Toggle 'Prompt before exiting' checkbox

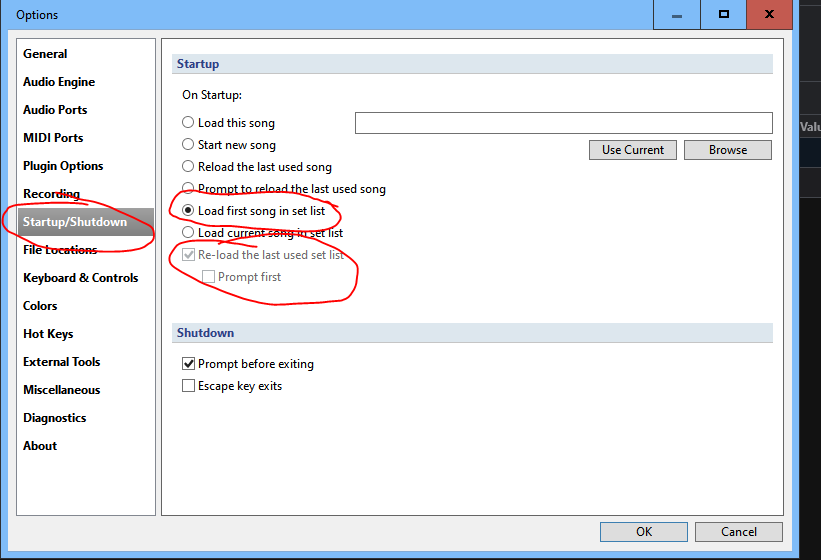188,364
